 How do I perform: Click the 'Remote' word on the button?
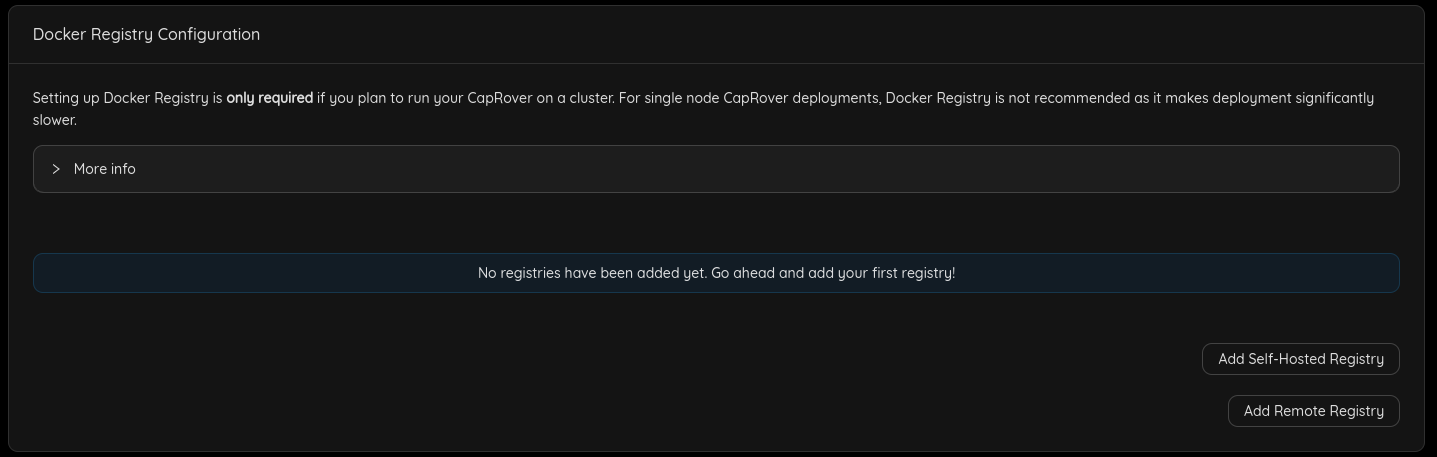pyautogui.click(x=1299, y=411)
